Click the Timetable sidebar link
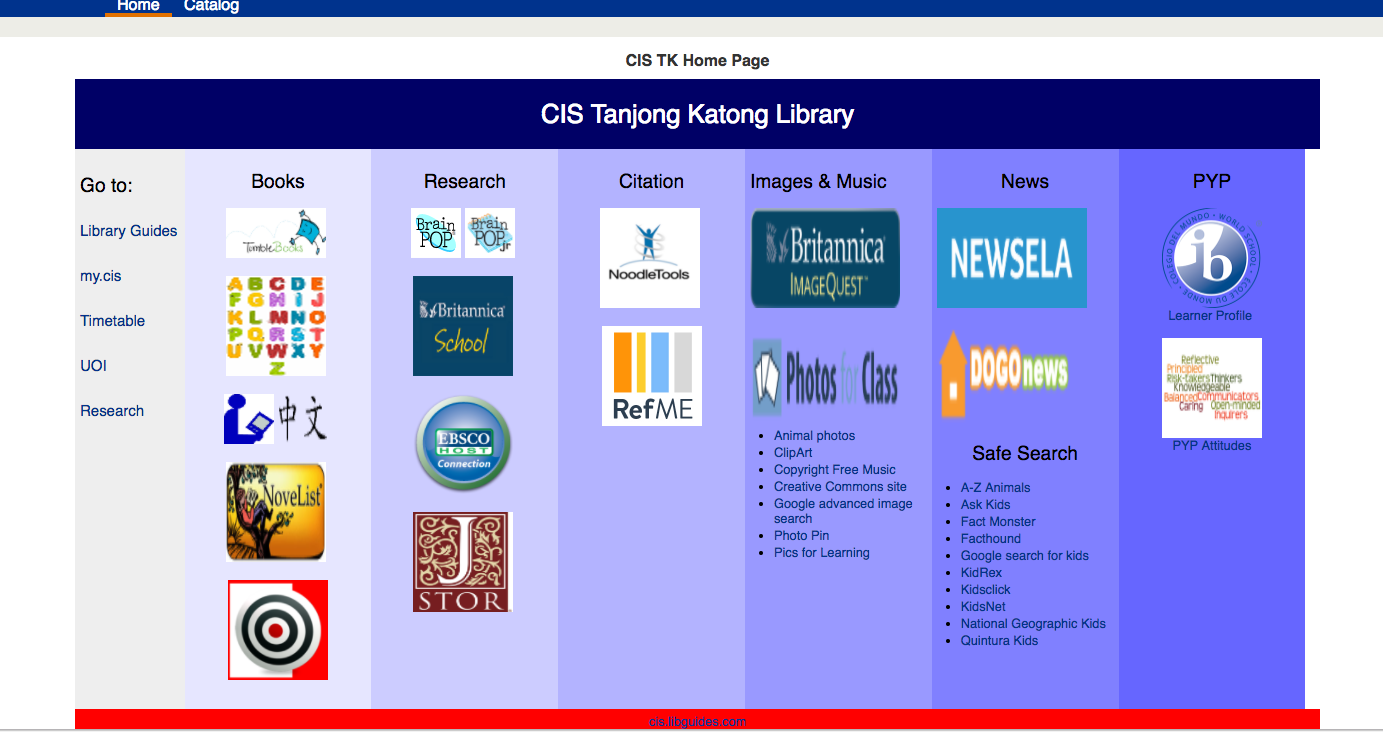The width and height of the screenshot is (1383, 732). (113, 321)
